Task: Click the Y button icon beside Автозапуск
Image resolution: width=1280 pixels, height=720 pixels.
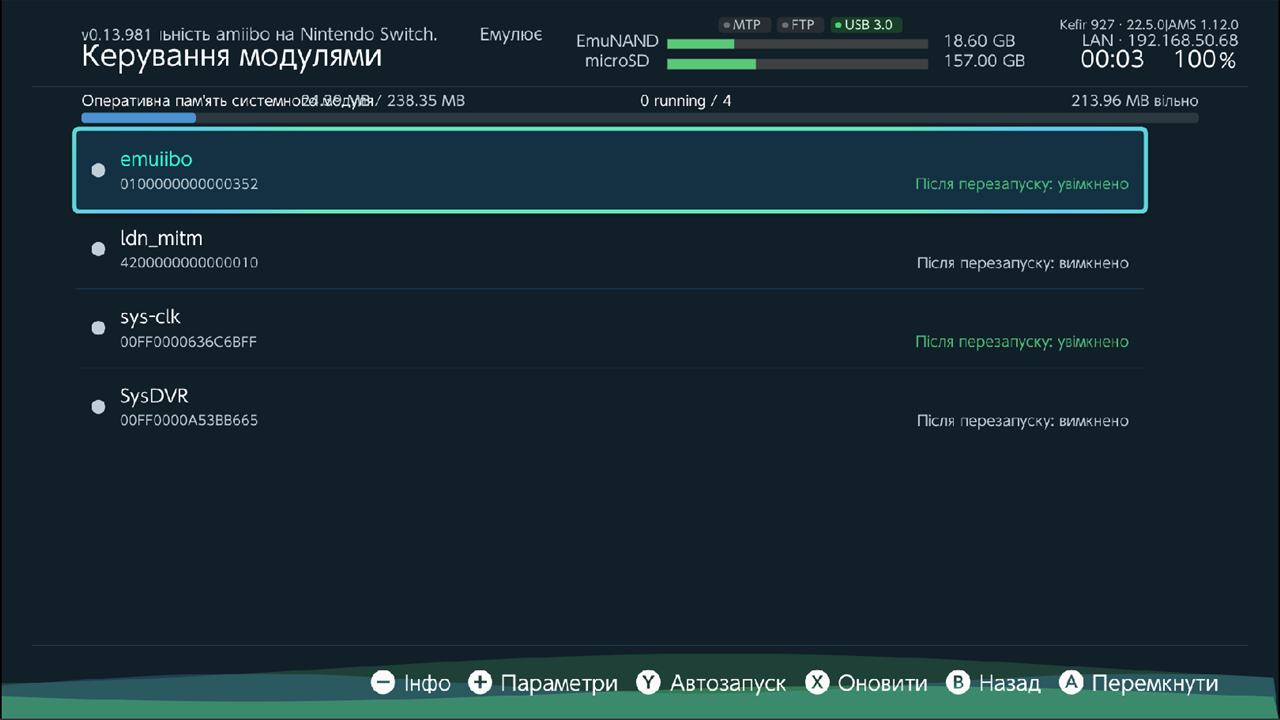Action: 649,683
